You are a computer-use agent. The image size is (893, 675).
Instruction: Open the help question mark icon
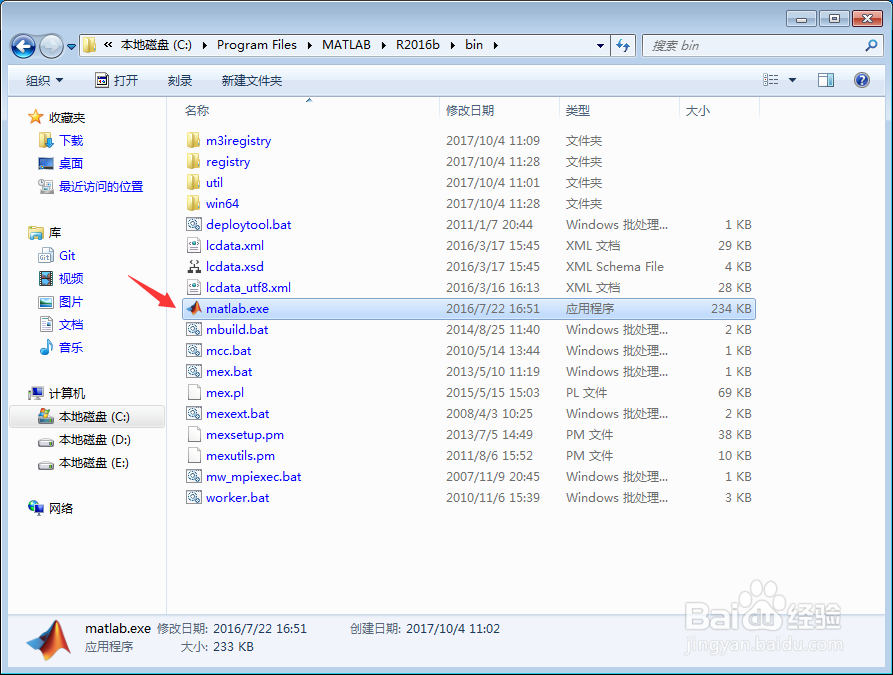[x=862, y=80]
